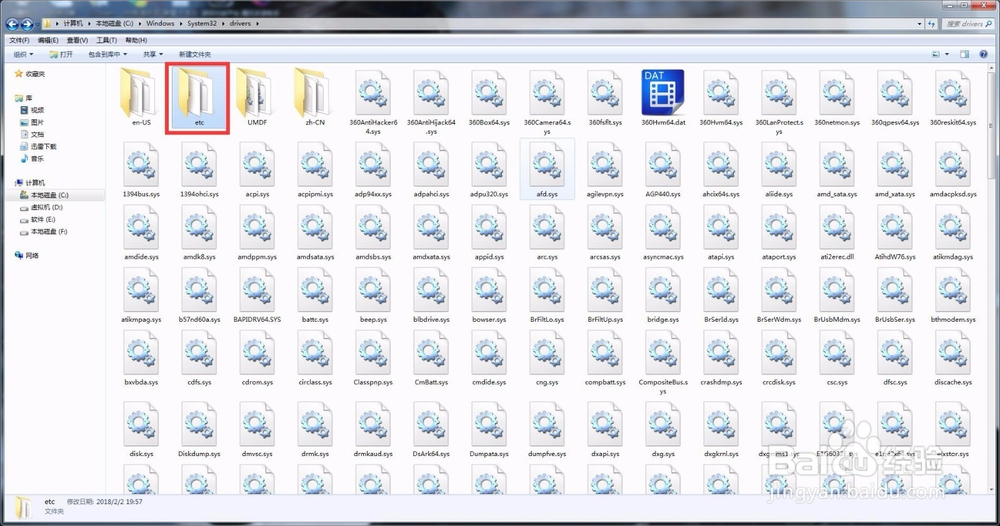Select the 360Hvm64.dat file
Image resolution: width=1000 pixels, height=526 pixels.
click(663, 97)
